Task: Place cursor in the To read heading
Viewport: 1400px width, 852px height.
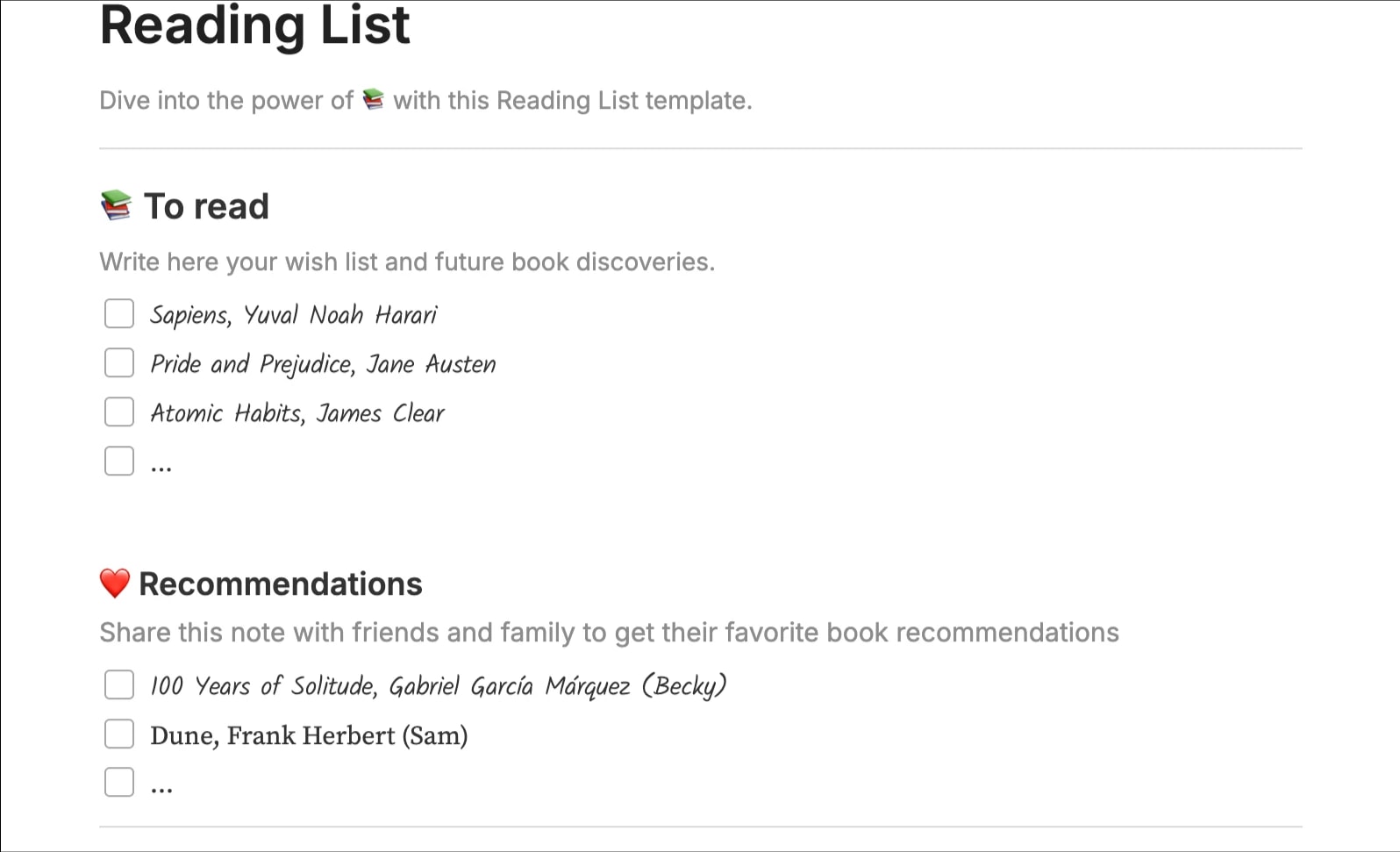Action: tap(206, 207)
